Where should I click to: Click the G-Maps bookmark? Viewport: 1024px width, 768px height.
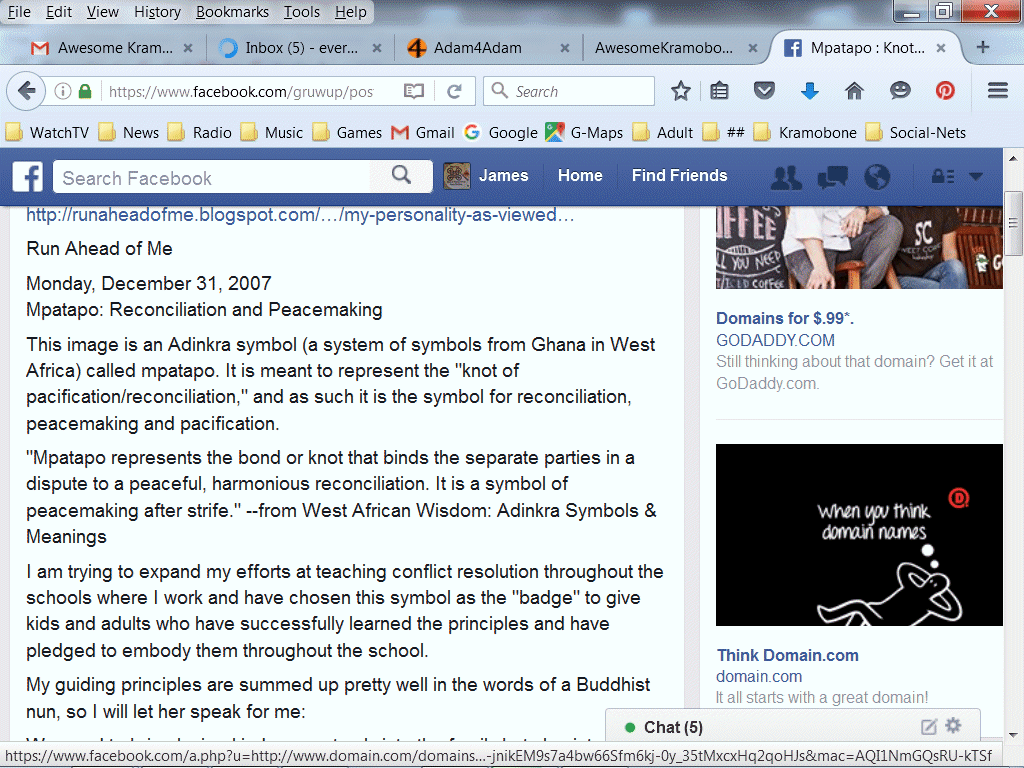coord(584,133)
